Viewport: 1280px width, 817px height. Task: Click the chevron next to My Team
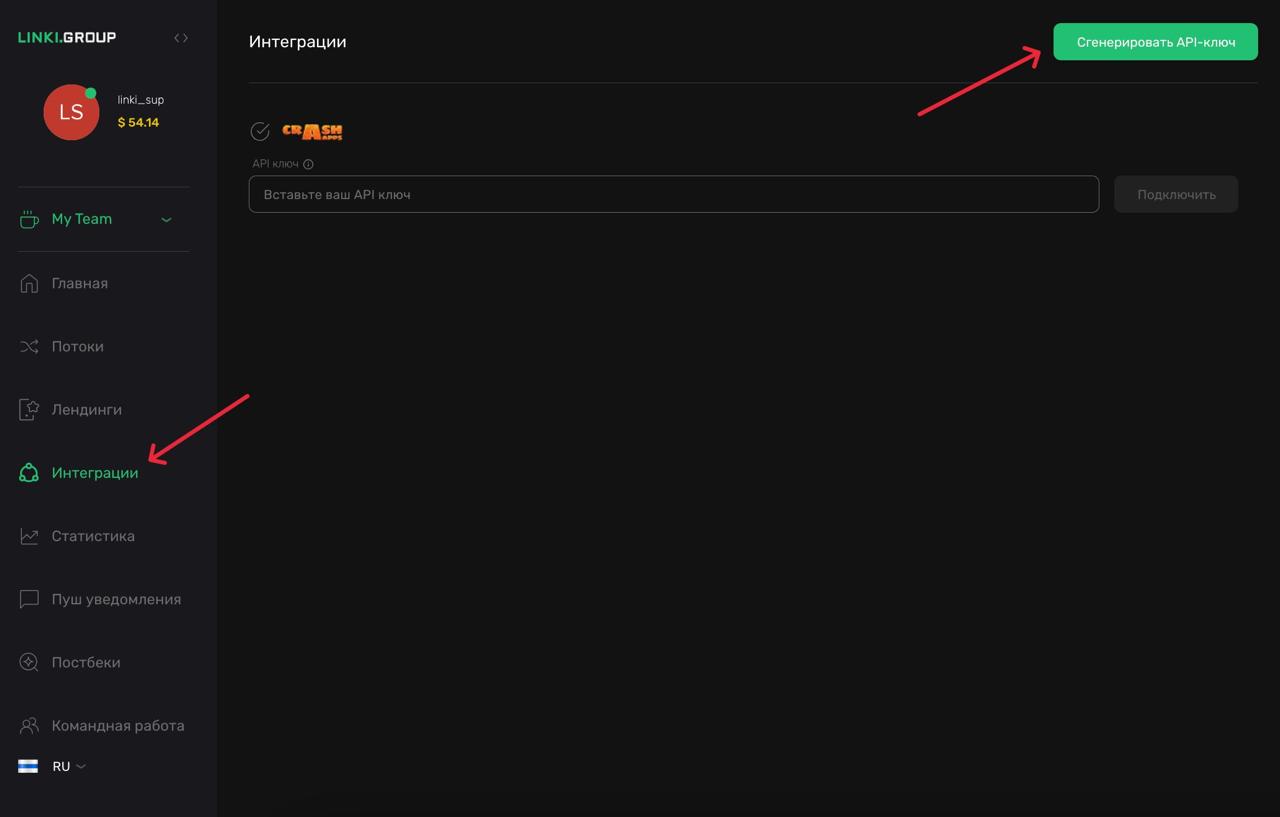[x=167, y=220]
